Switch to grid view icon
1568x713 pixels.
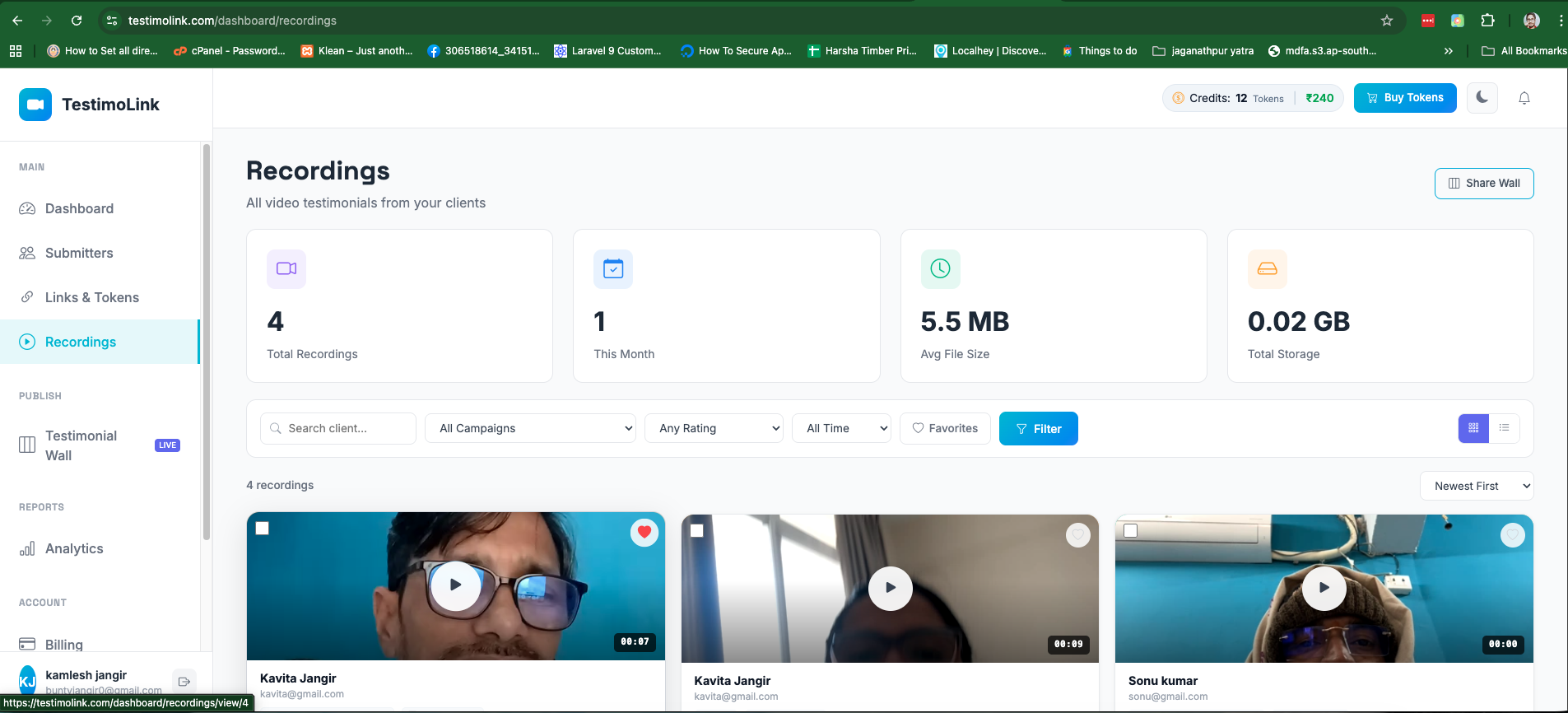pos(1473,428)
